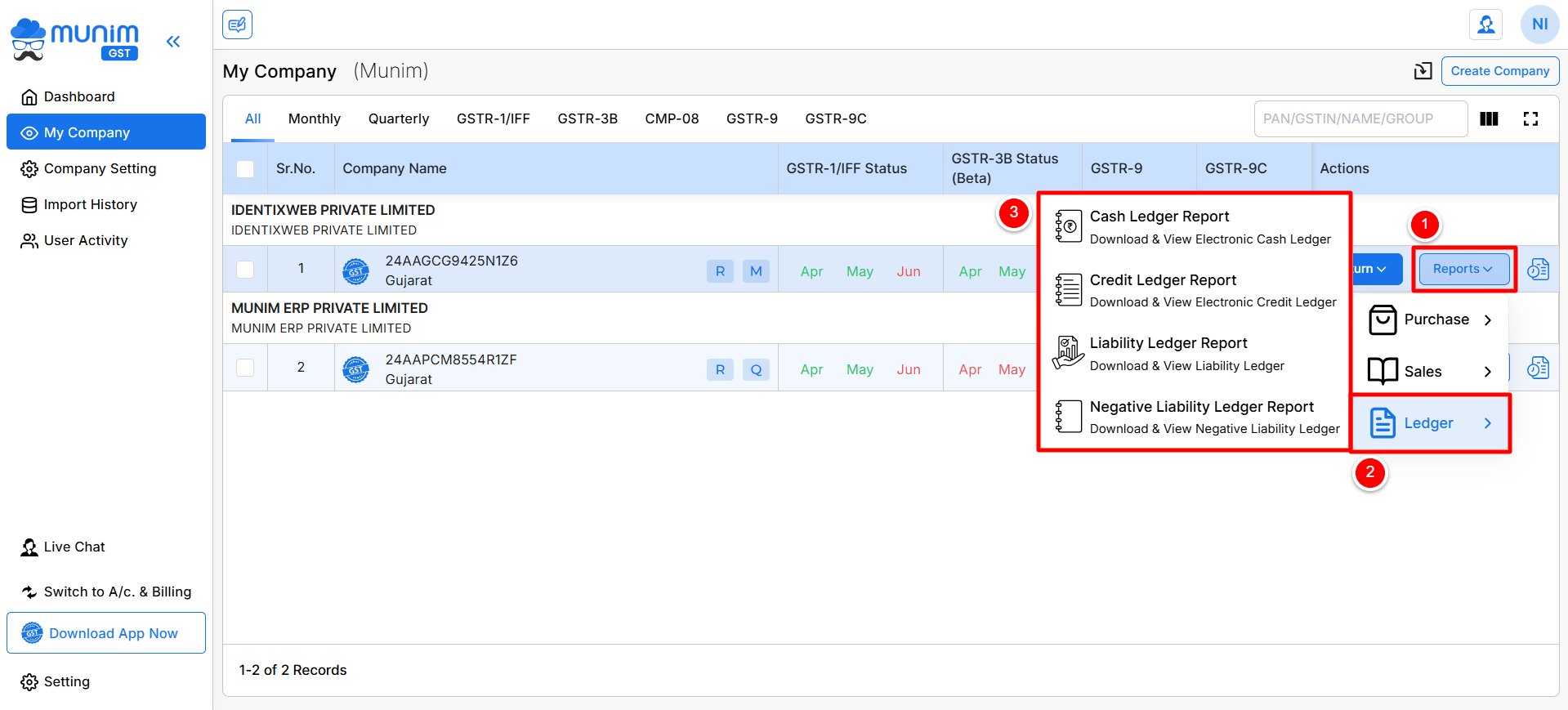This screenshot has width=1568, height=710.
Task: Open Cash Ledger Report
Action: (1195, 226)
